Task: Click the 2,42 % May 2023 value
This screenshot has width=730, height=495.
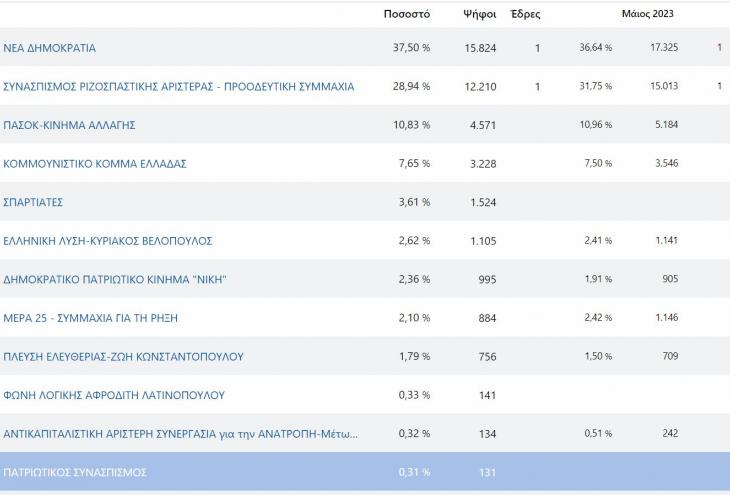Action: point(598,318)
